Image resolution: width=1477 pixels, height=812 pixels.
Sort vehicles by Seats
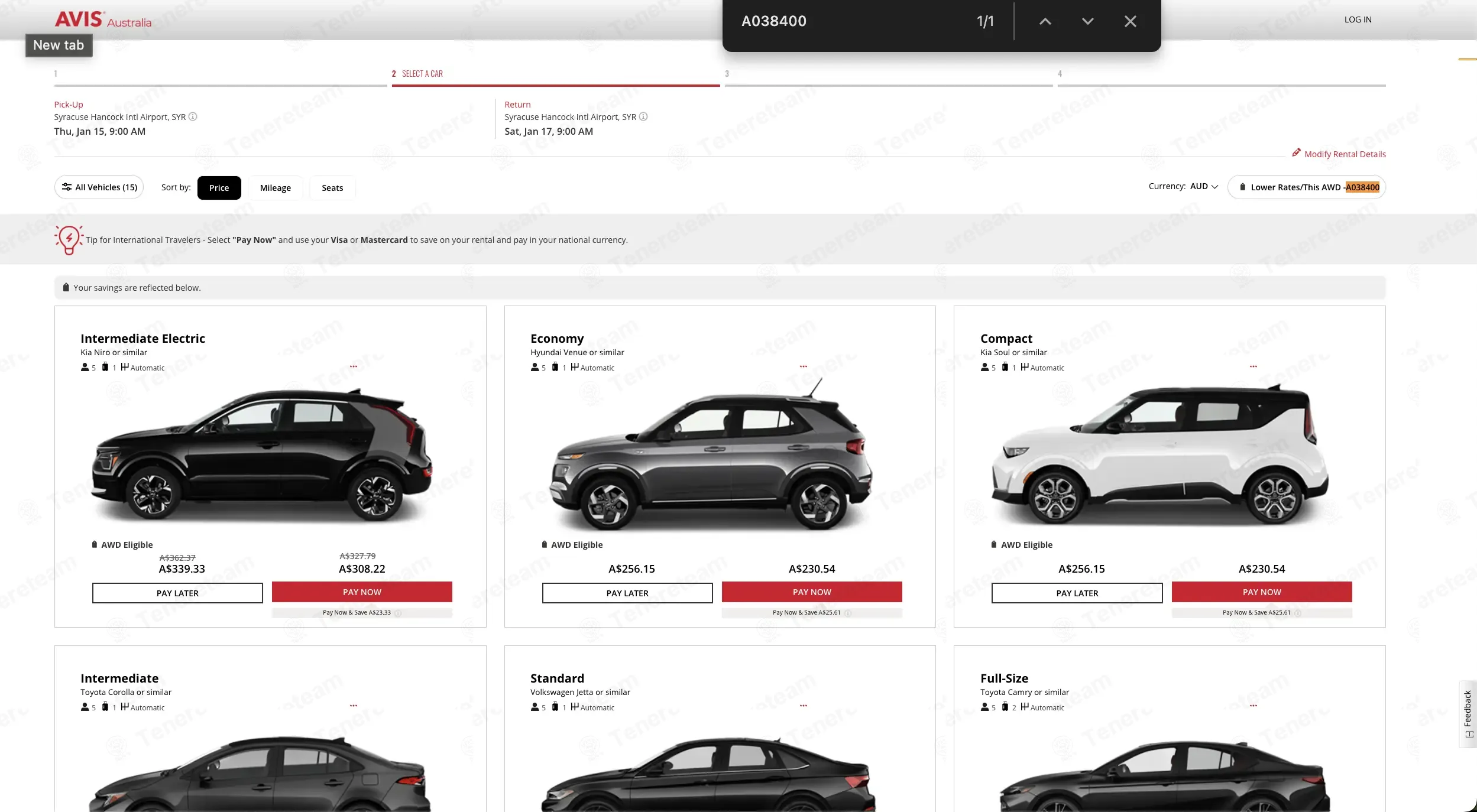332,188
